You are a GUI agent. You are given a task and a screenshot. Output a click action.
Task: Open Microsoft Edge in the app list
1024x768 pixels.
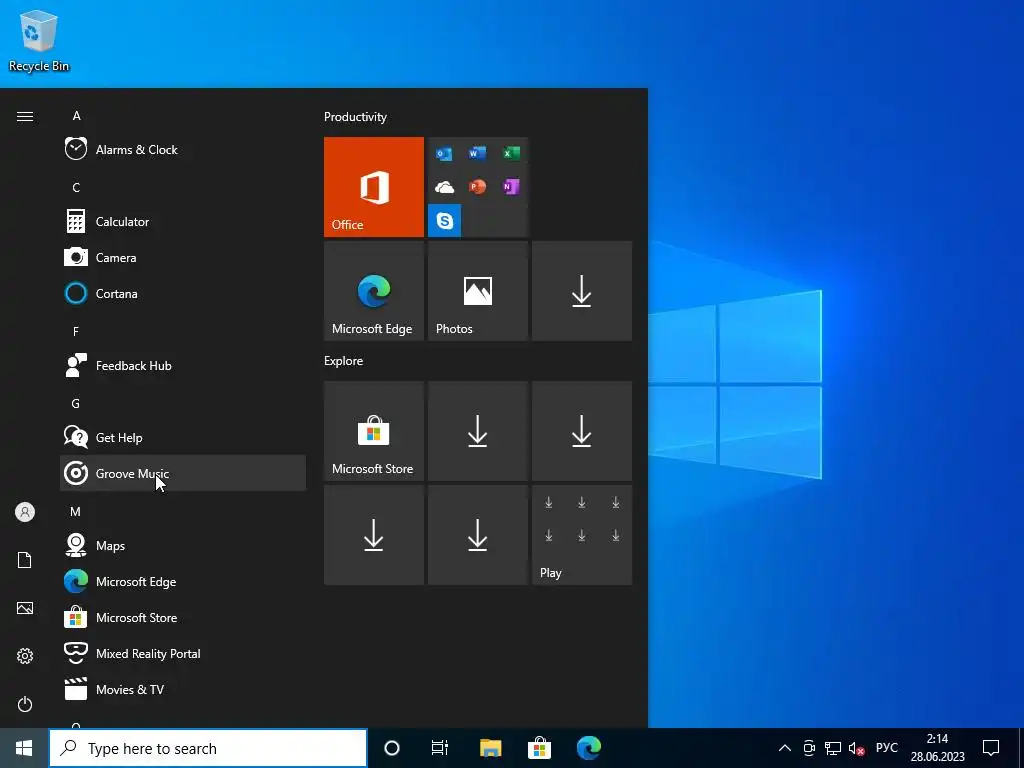[x=183, y=581]
